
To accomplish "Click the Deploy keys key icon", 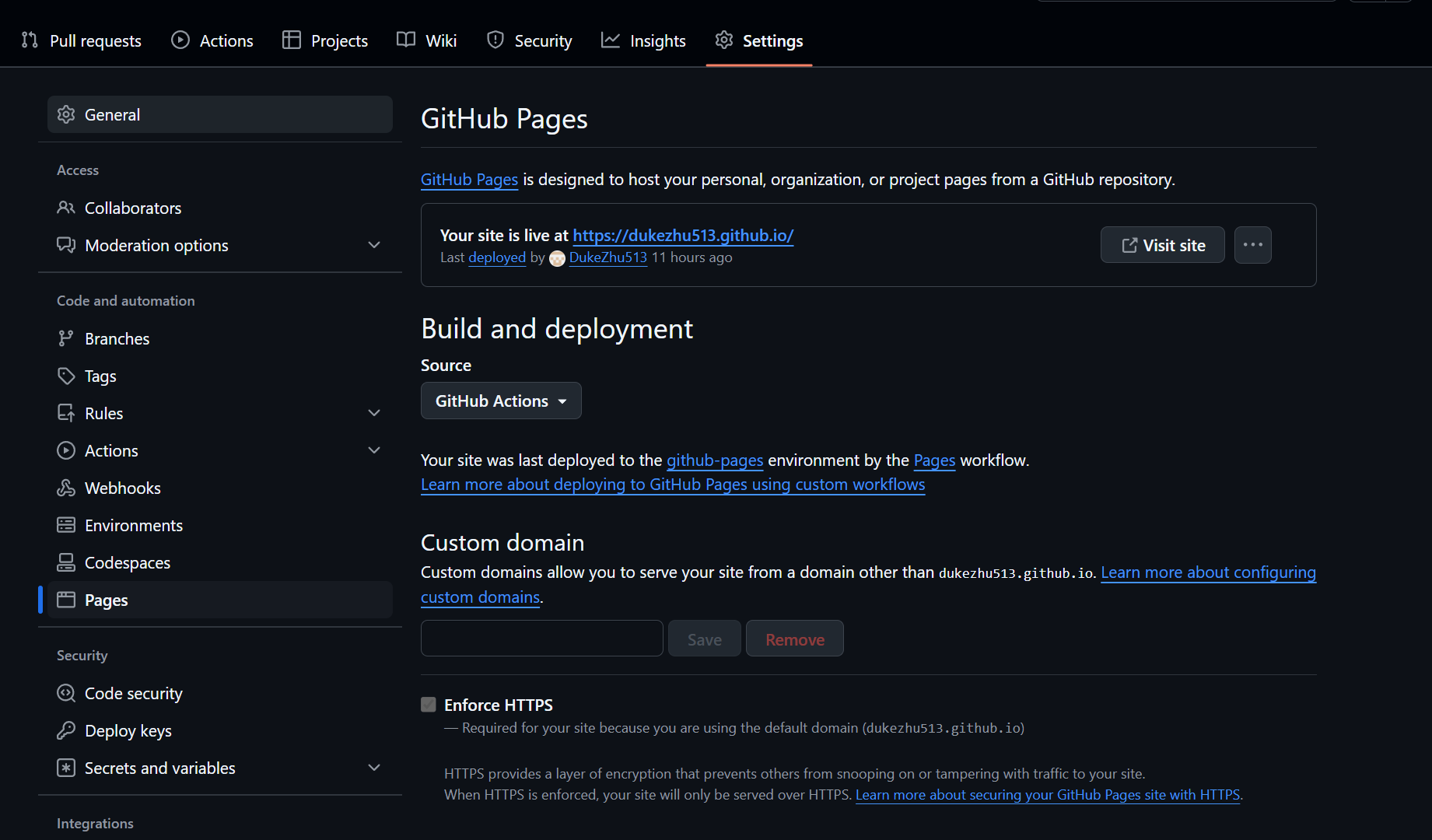I will pos(66,730).
